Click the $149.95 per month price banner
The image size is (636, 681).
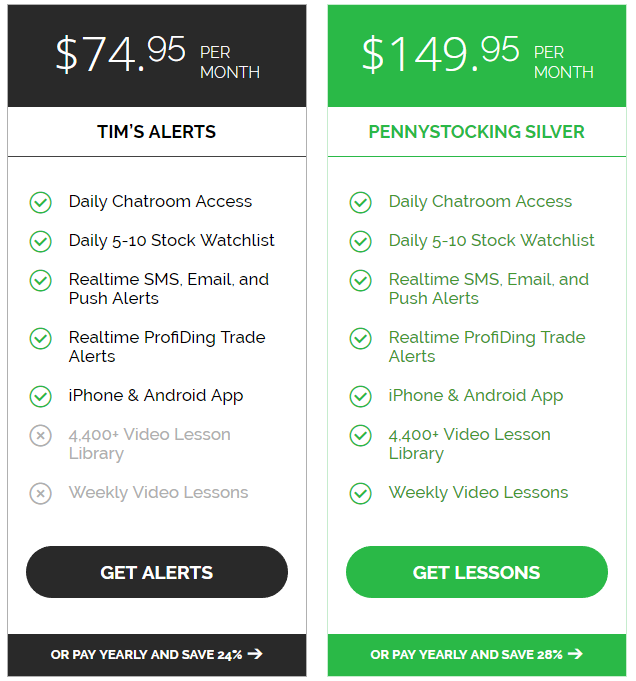point(477,56)
